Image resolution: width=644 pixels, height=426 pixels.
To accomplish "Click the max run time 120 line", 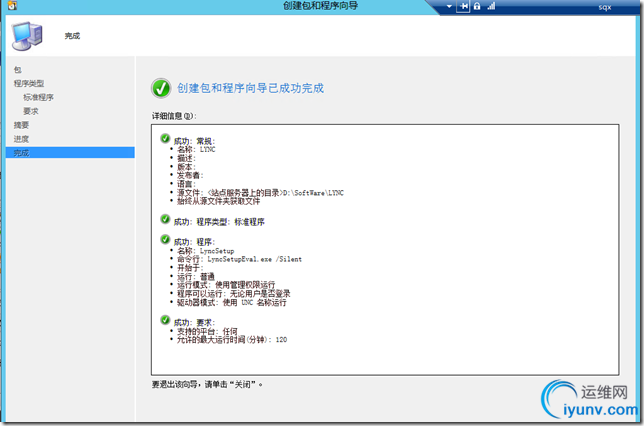I will pos(232,340).
